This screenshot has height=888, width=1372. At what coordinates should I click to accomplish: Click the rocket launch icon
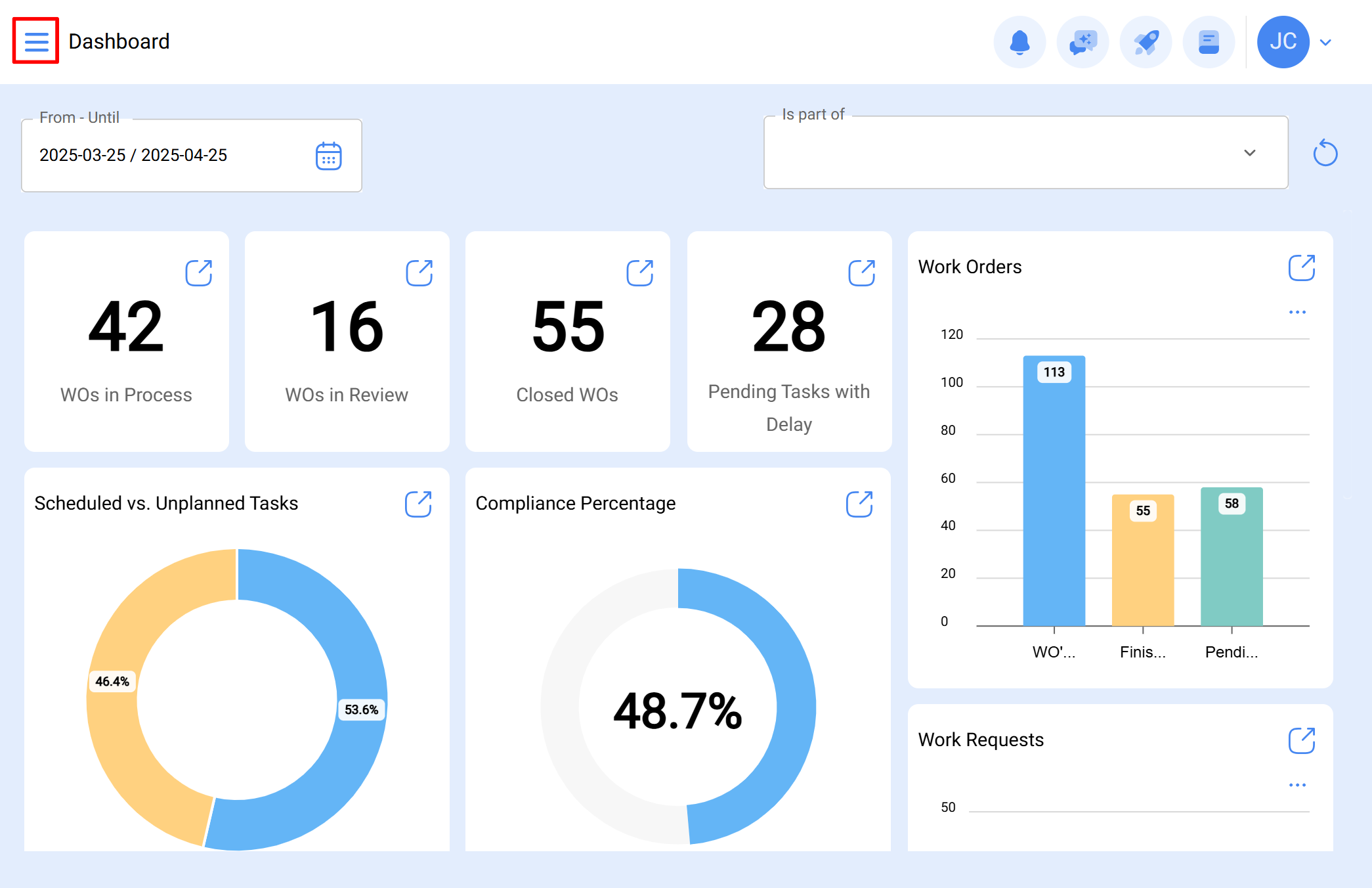click(1145, 41)
